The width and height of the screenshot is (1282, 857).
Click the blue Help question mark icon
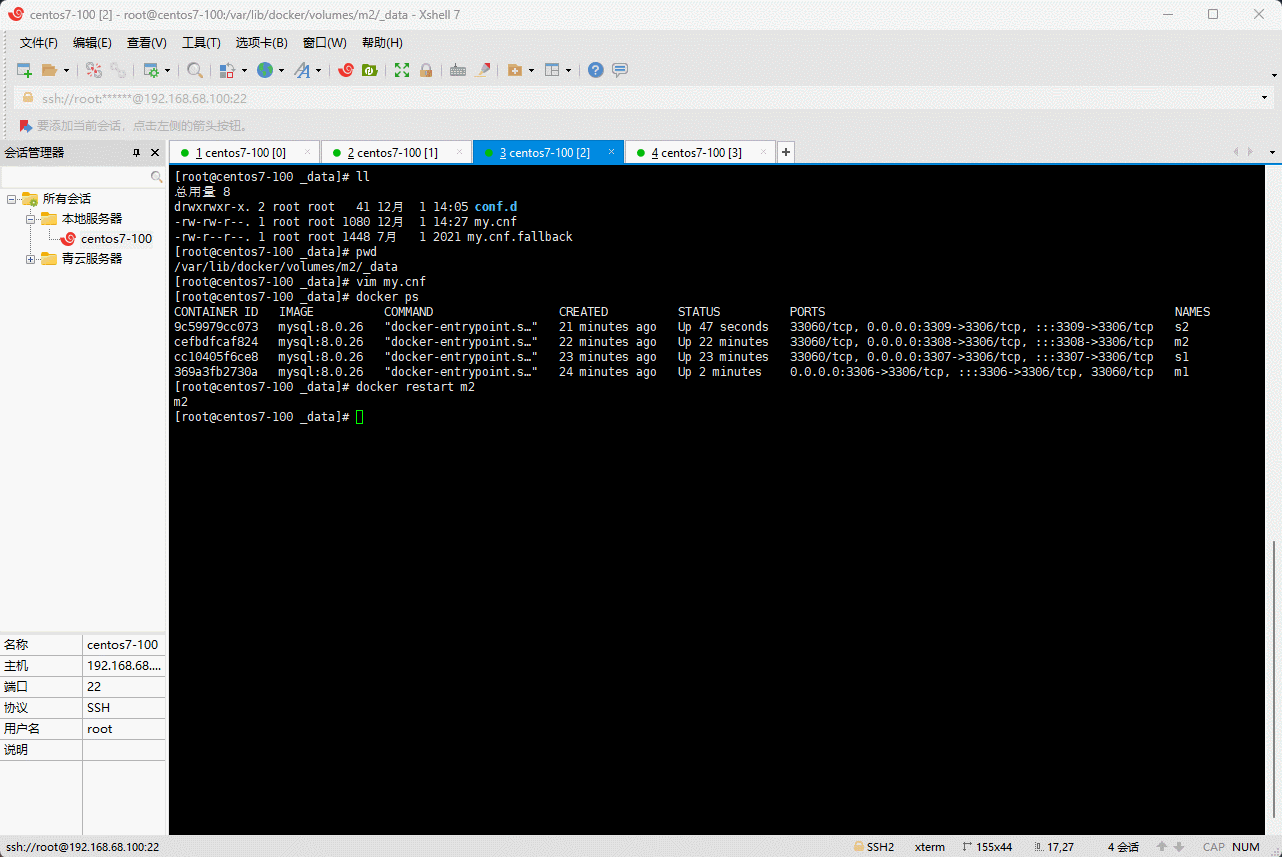click(596, 70)
